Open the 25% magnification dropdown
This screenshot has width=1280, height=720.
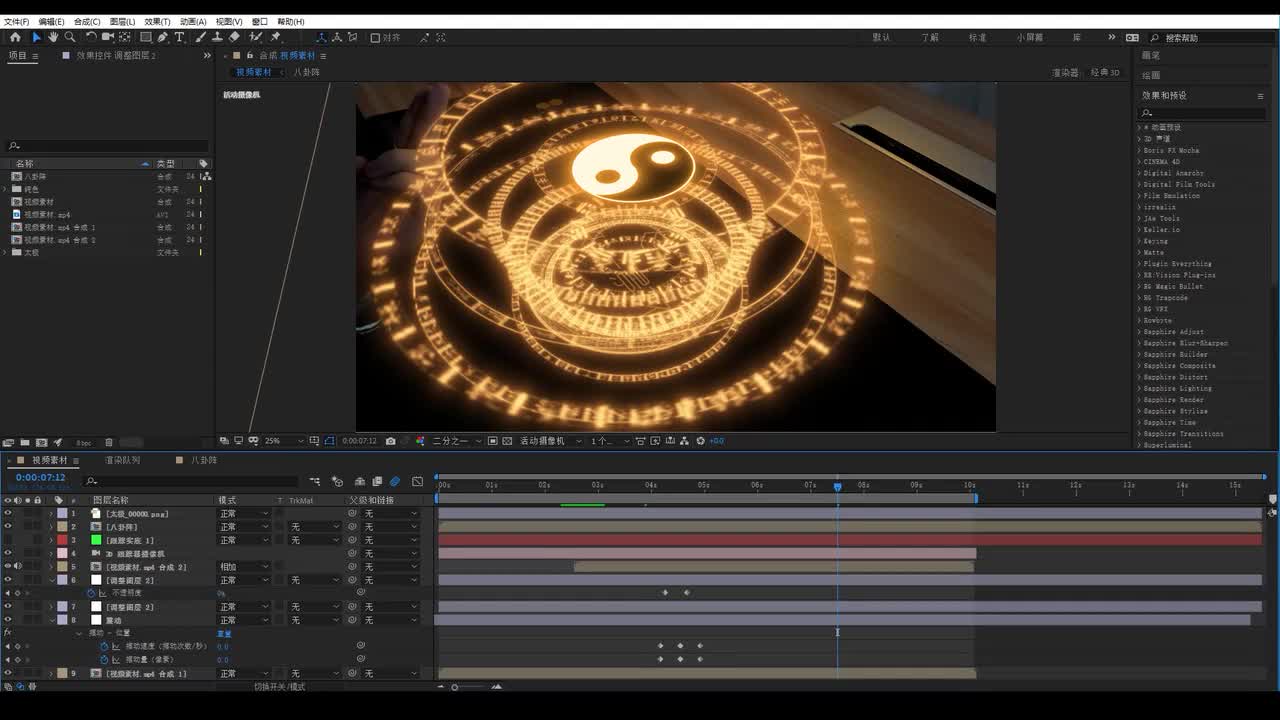[284, 441]
